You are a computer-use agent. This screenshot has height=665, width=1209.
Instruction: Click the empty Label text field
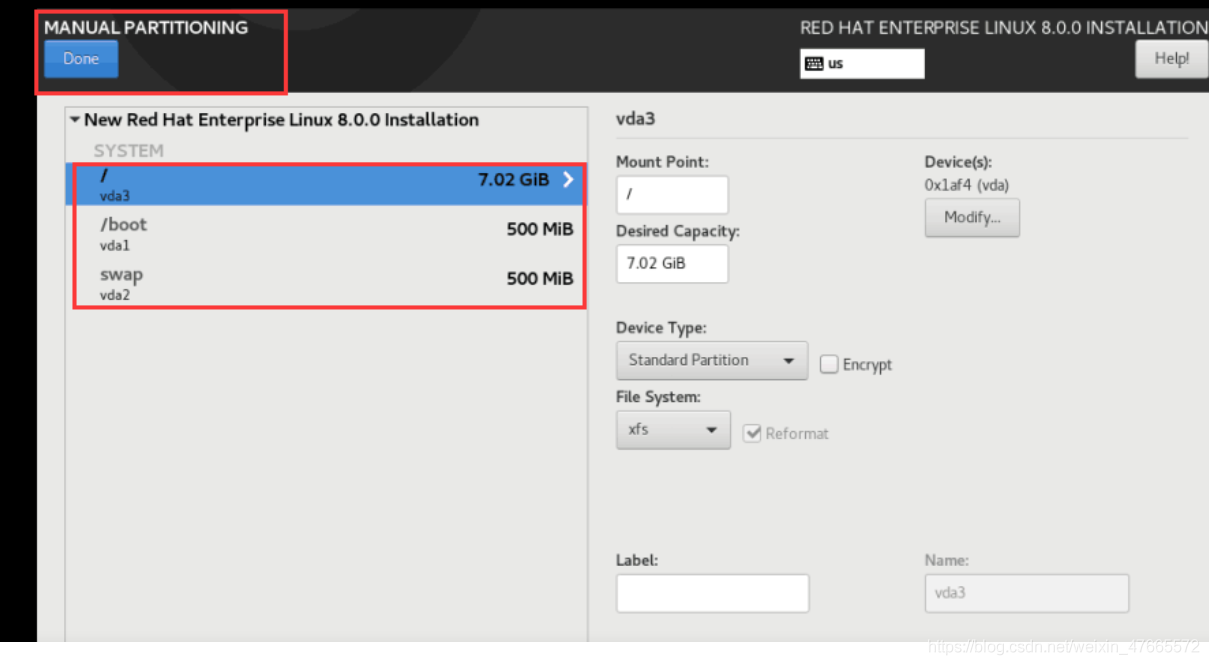[712, 593]
